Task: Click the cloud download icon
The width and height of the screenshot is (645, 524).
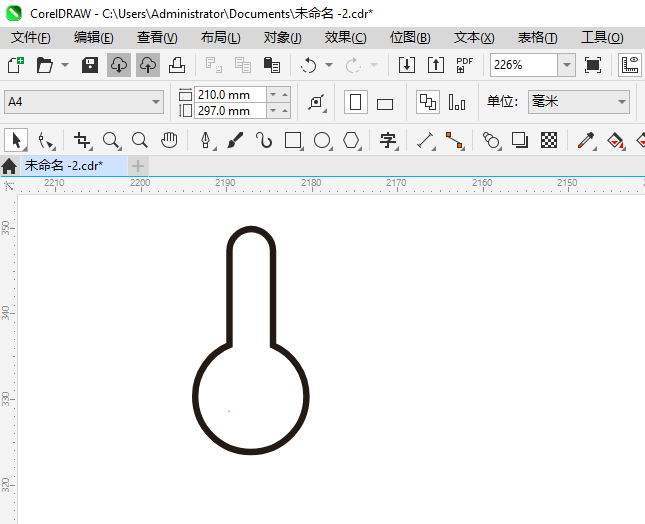Action: point(119,65)
